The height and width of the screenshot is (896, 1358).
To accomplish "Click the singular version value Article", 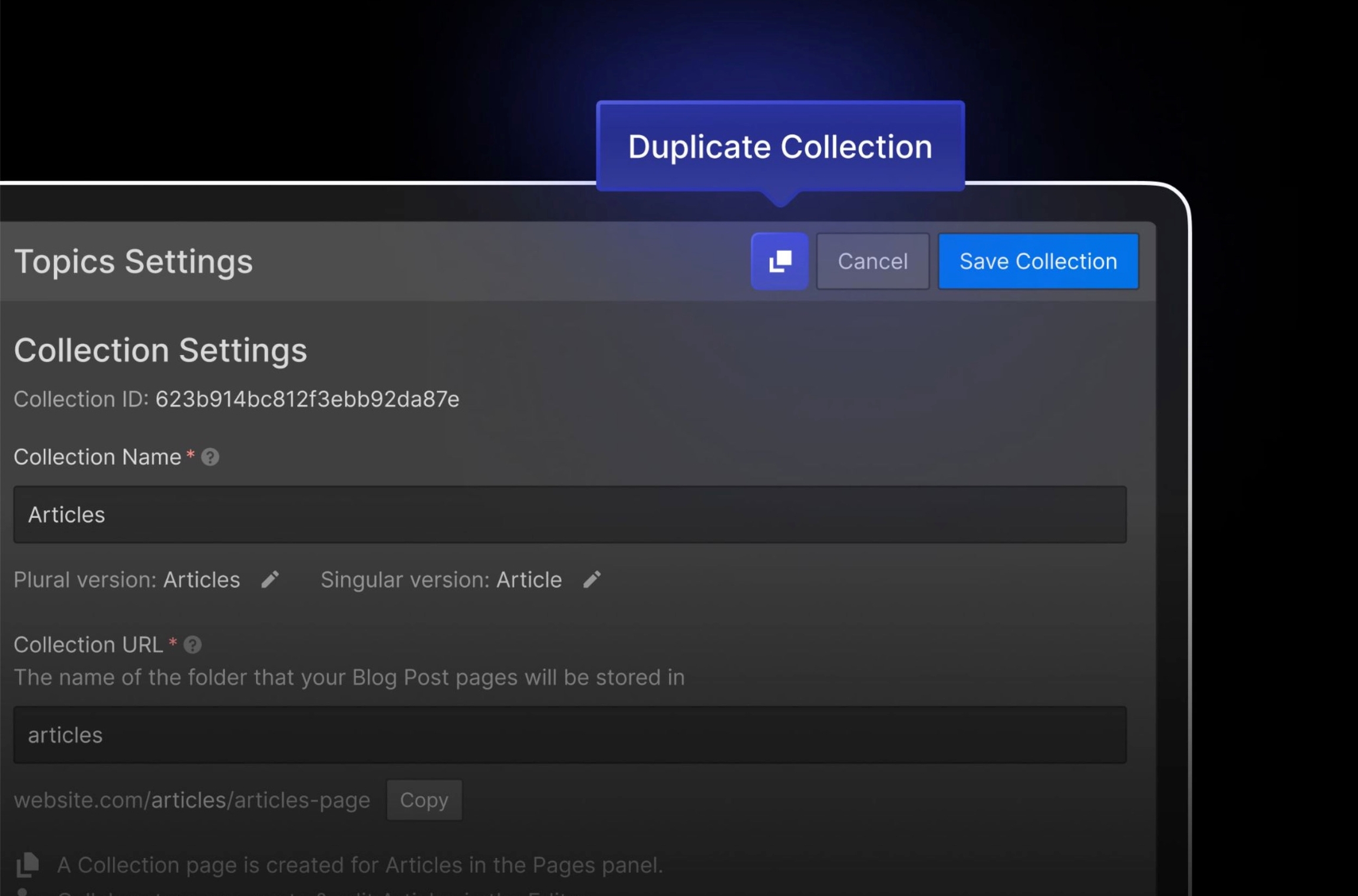I will point(529,580).
